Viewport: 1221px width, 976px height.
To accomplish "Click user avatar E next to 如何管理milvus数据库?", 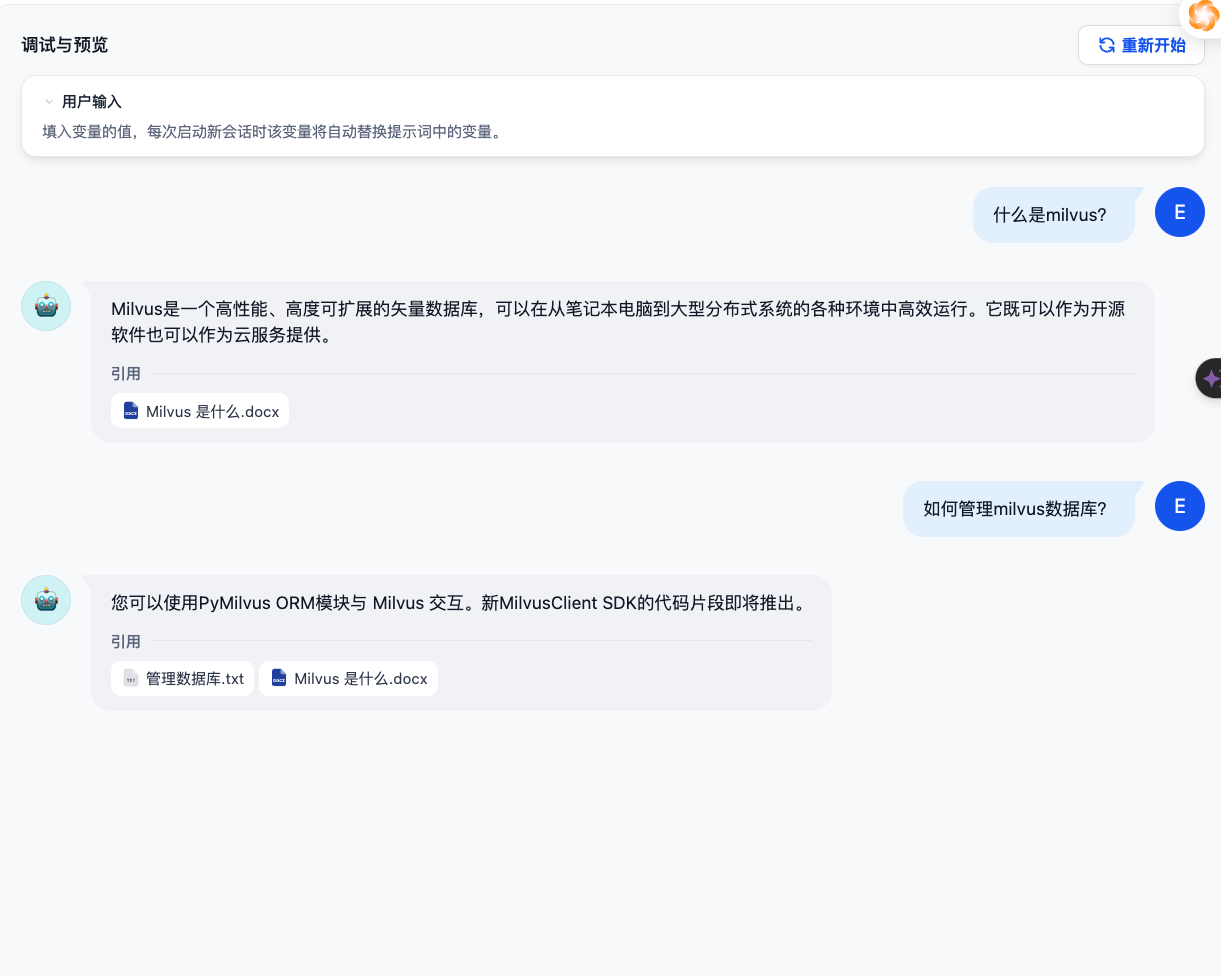I will [1180, 506].
